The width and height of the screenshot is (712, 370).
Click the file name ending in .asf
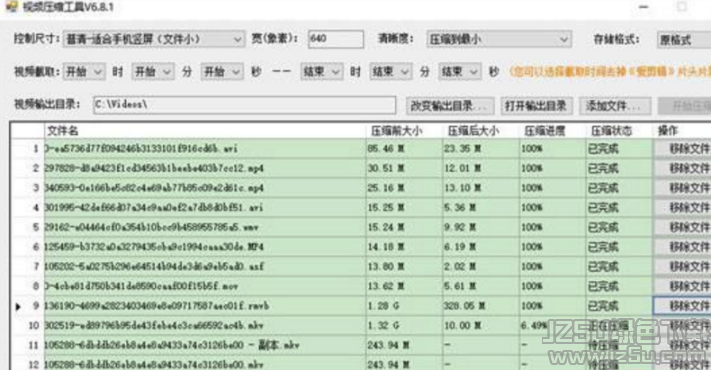pos(154,266)
